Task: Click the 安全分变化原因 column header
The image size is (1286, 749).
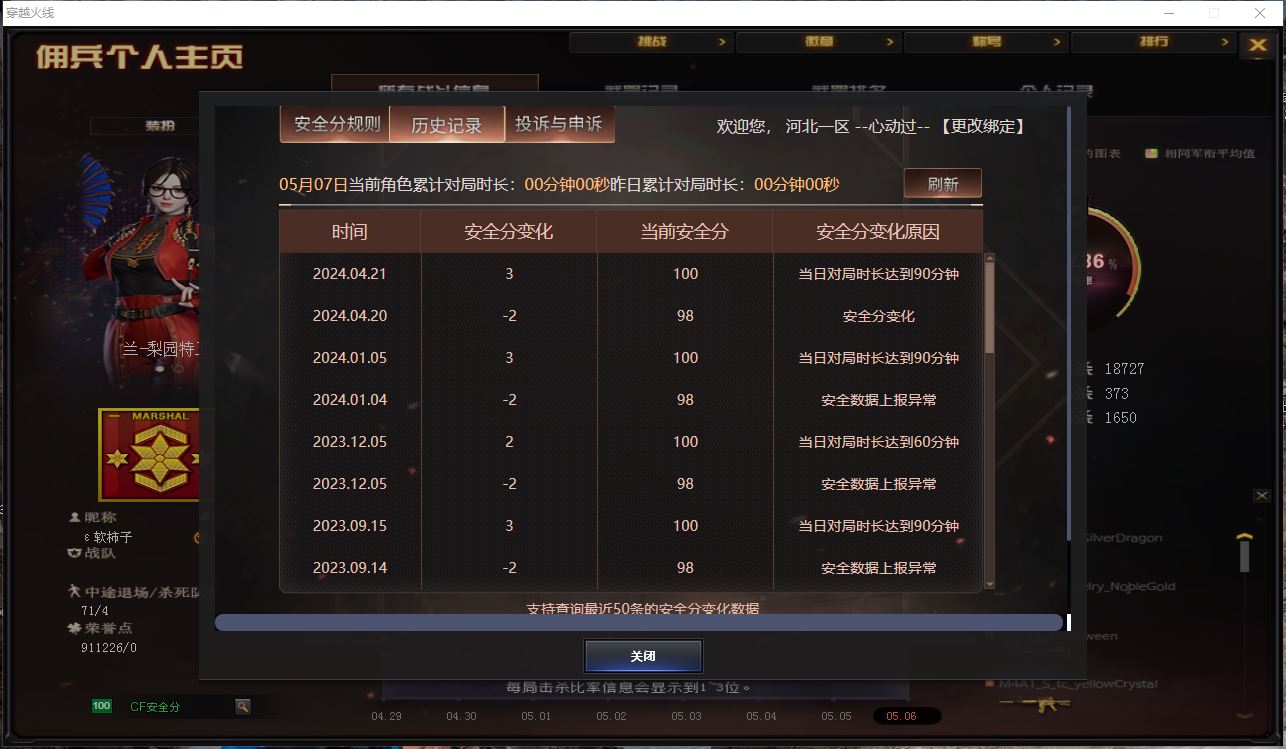Action: [x=878, y=232]
